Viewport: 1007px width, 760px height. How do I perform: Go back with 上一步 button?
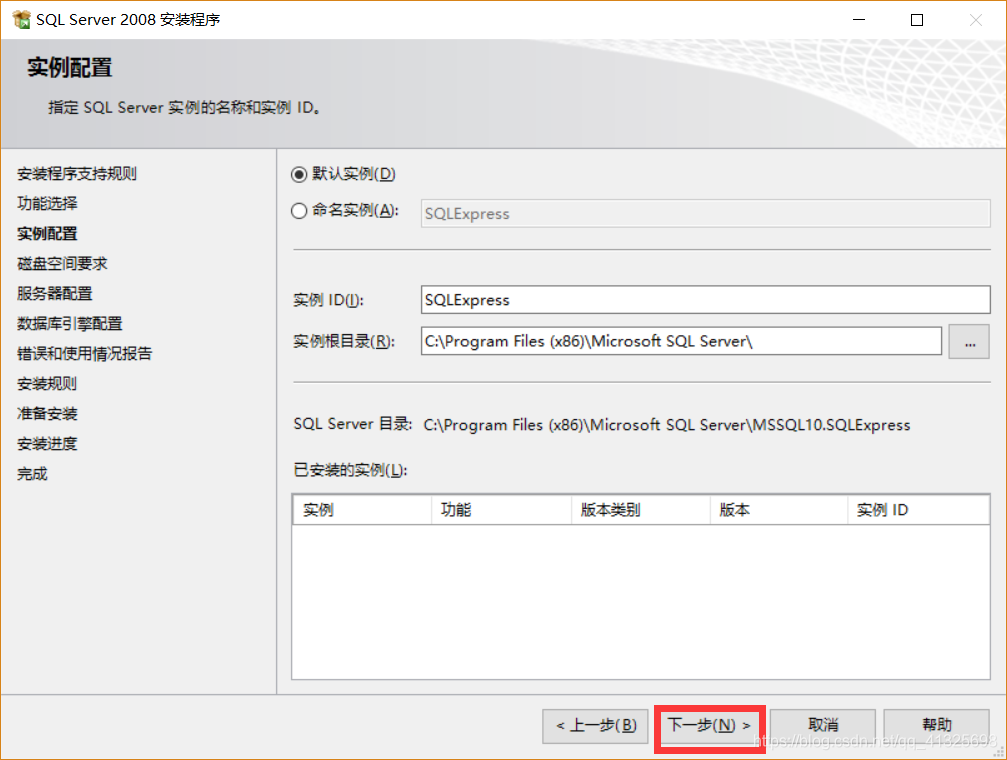(x=595, y=726)
